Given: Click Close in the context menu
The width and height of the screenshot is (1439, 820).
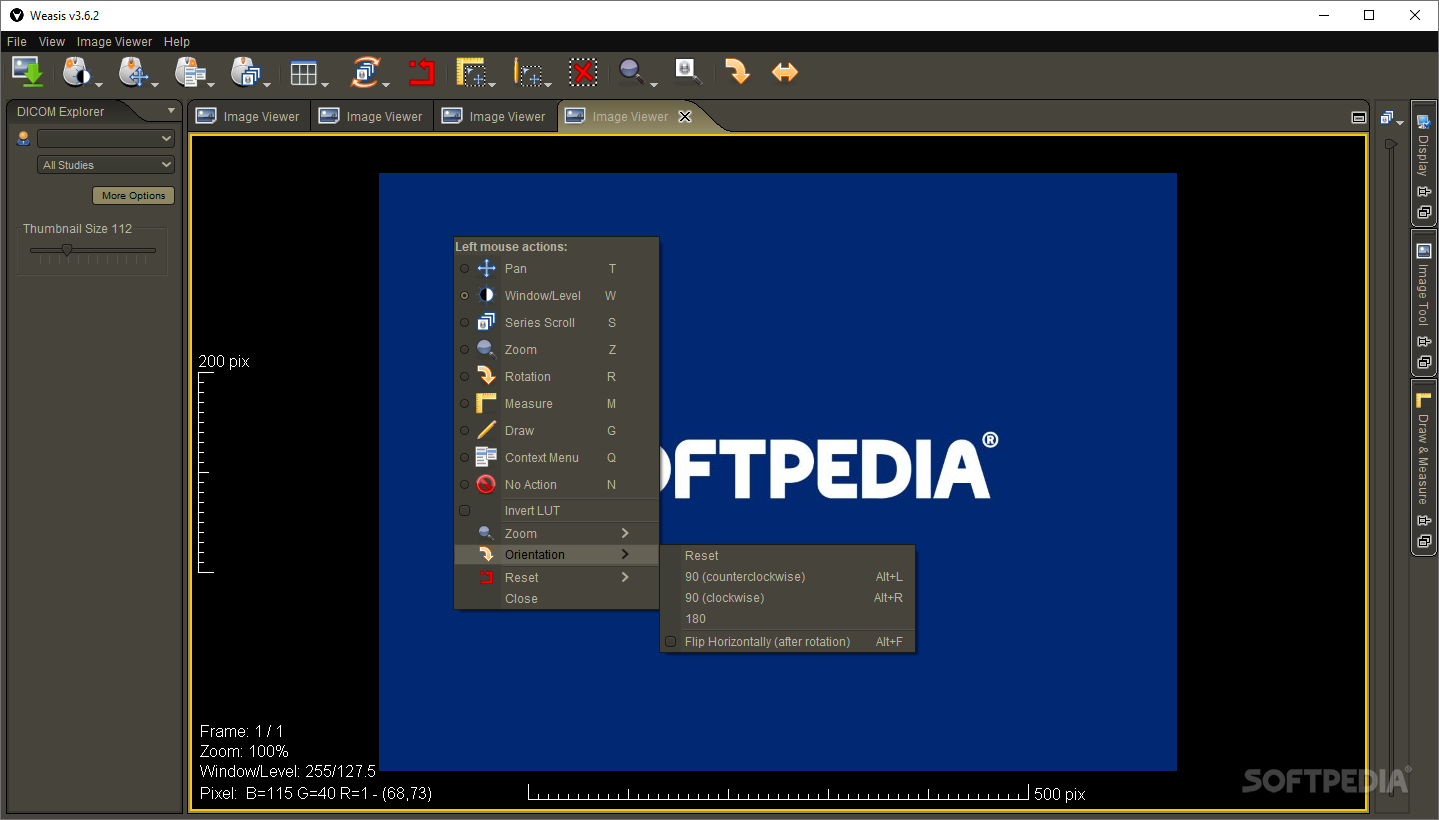Looking at the screenshot, I should pyautogui.click(x=556, y=598).
